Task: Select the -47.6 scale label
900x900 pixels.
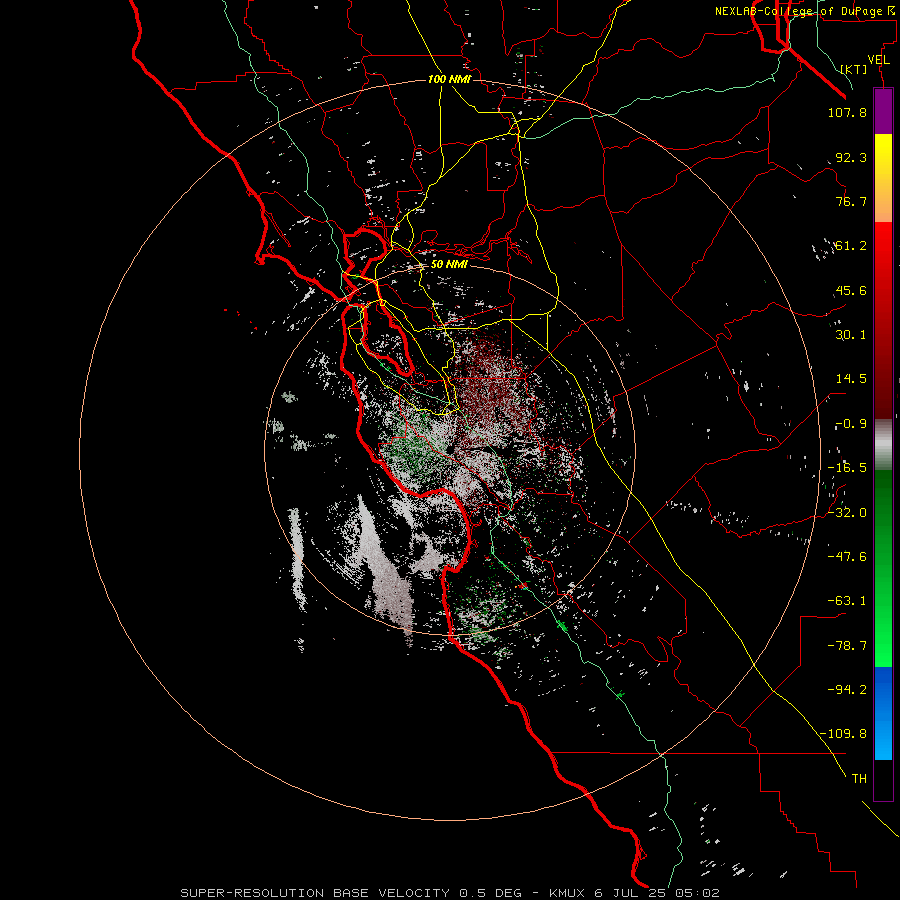Action: pos(847,557)
